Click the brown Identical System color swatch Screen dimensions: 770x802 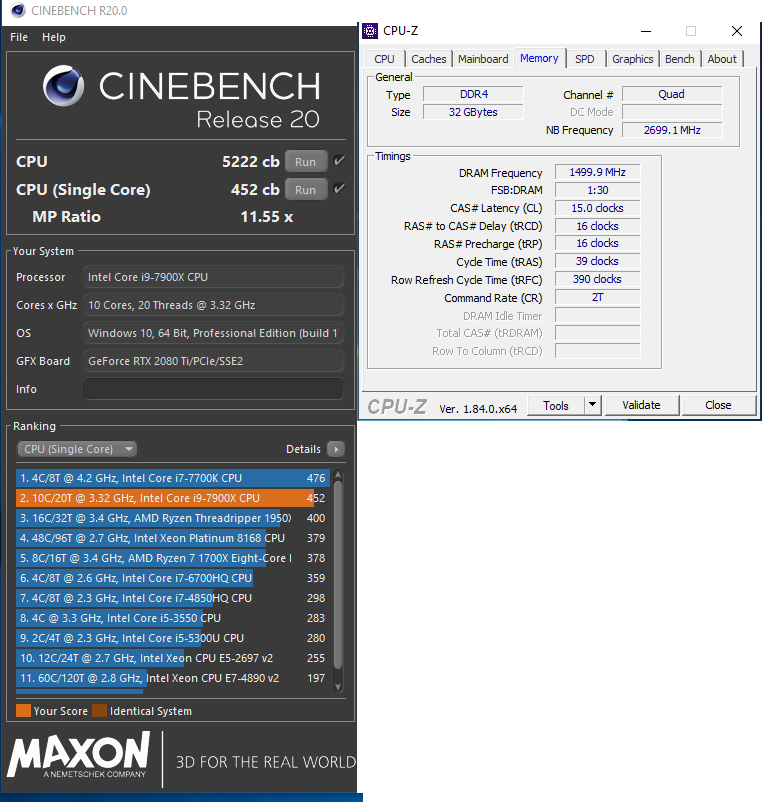click(99, 710)
